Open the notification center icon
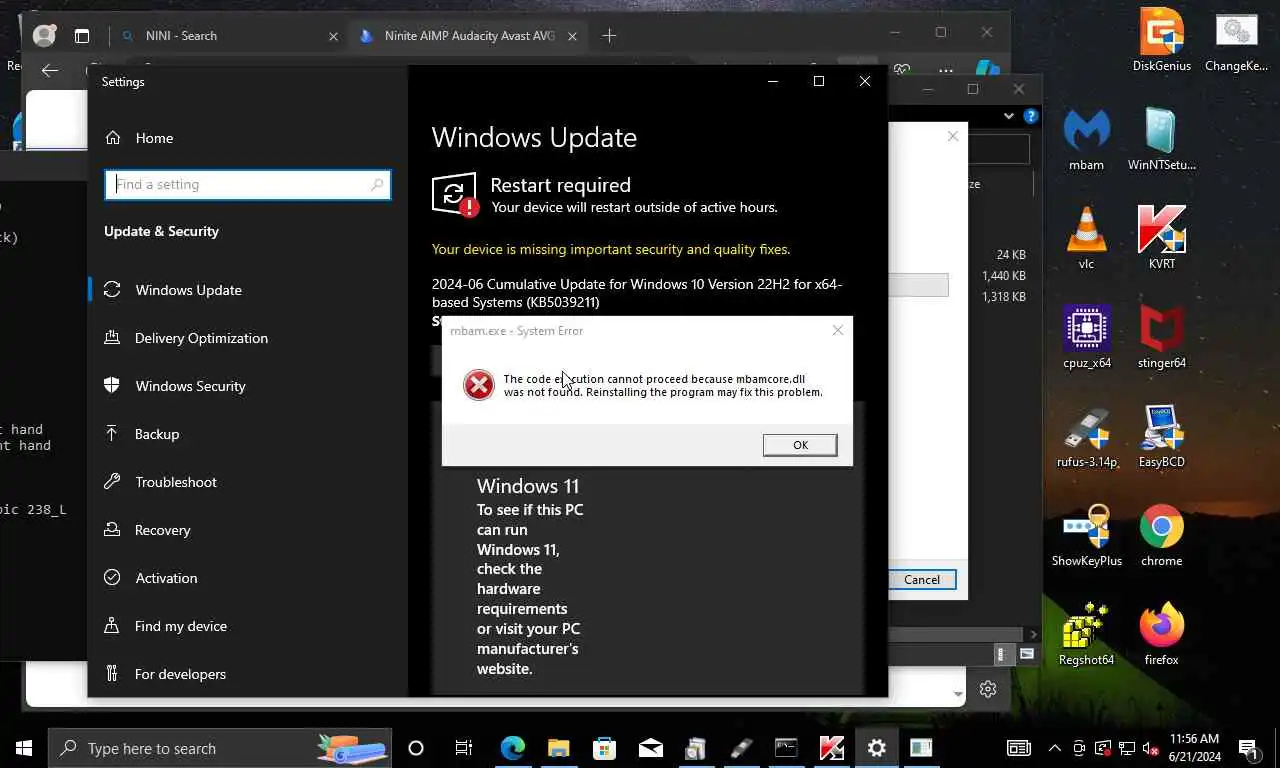Screen dimensions: 1280x768 coord(1250,748)
